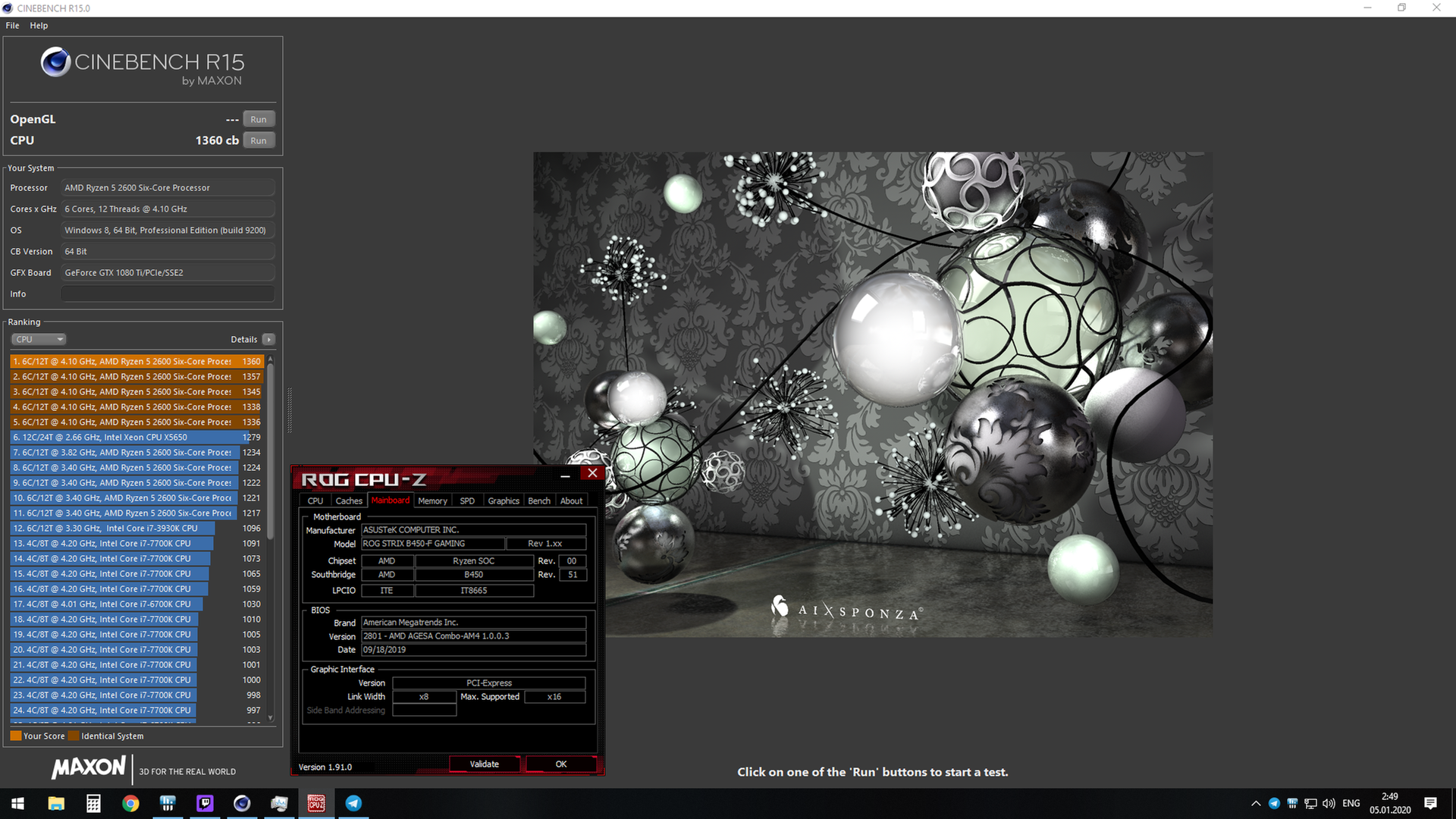Viewport: 1456px width, 819px height.
Task: Click the ranking list vertical scrollbar thumb
Action: coord(271,451)
